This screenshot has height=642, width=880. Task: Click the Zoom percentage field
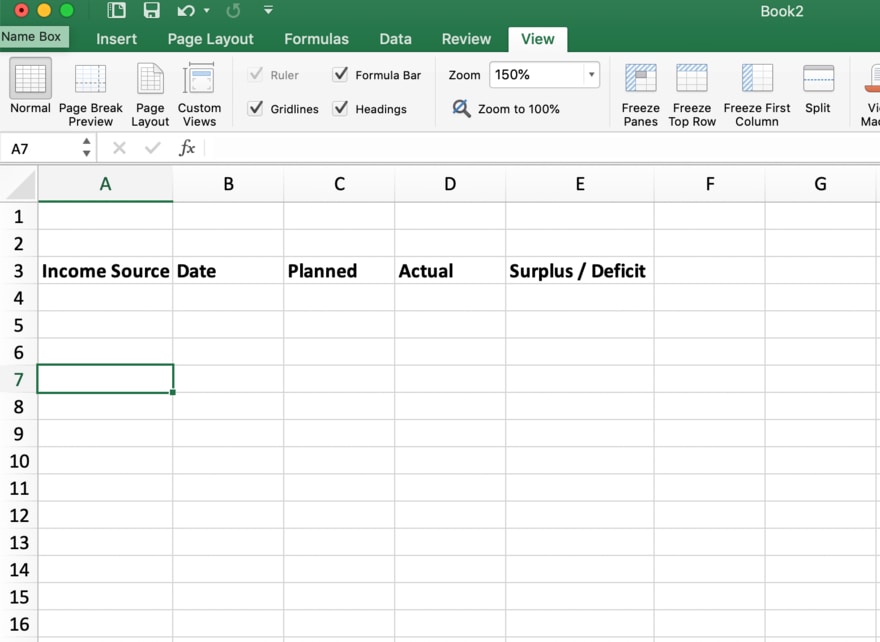click(x=537, y=75)
